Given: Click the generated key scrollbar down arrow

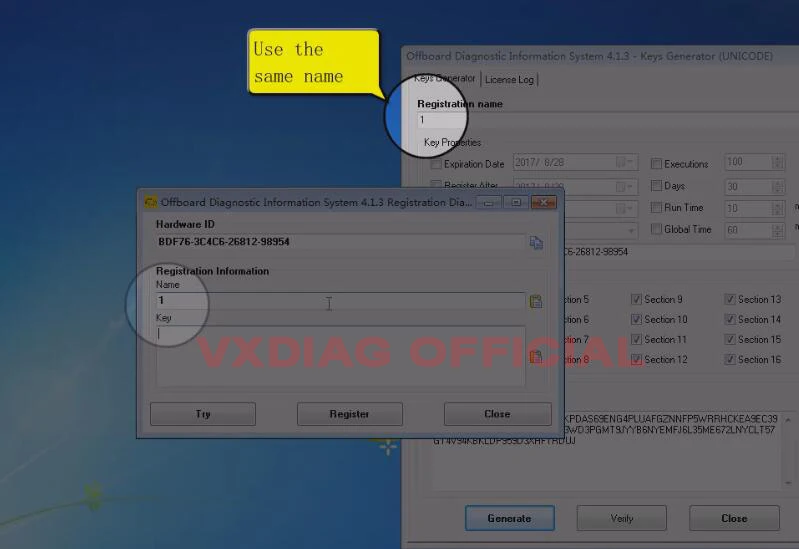Looking at the screenshot, I should point(788,482).
